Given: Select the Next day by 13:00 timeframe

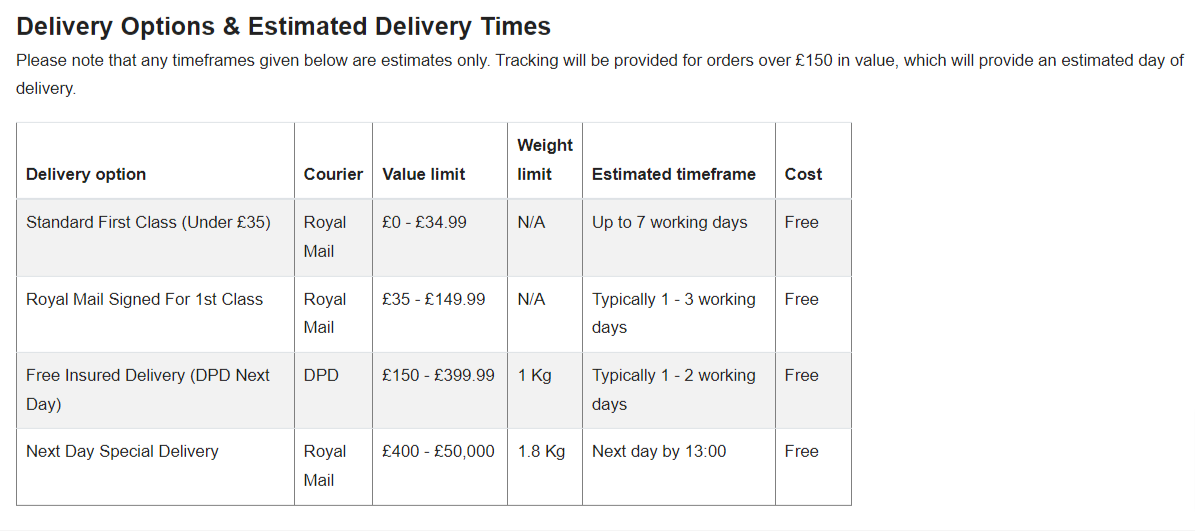Looking at the screenshot, I should pos(659,451).
